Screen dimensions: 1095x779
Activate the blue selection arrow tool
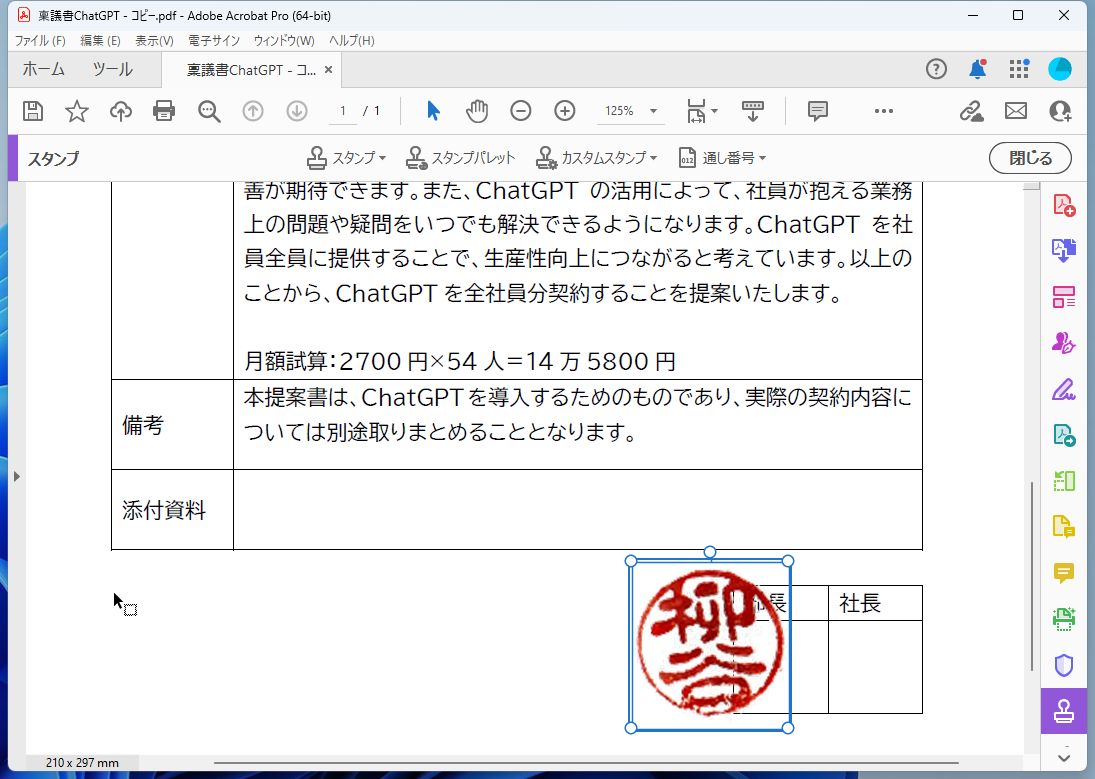coord(433,111)
